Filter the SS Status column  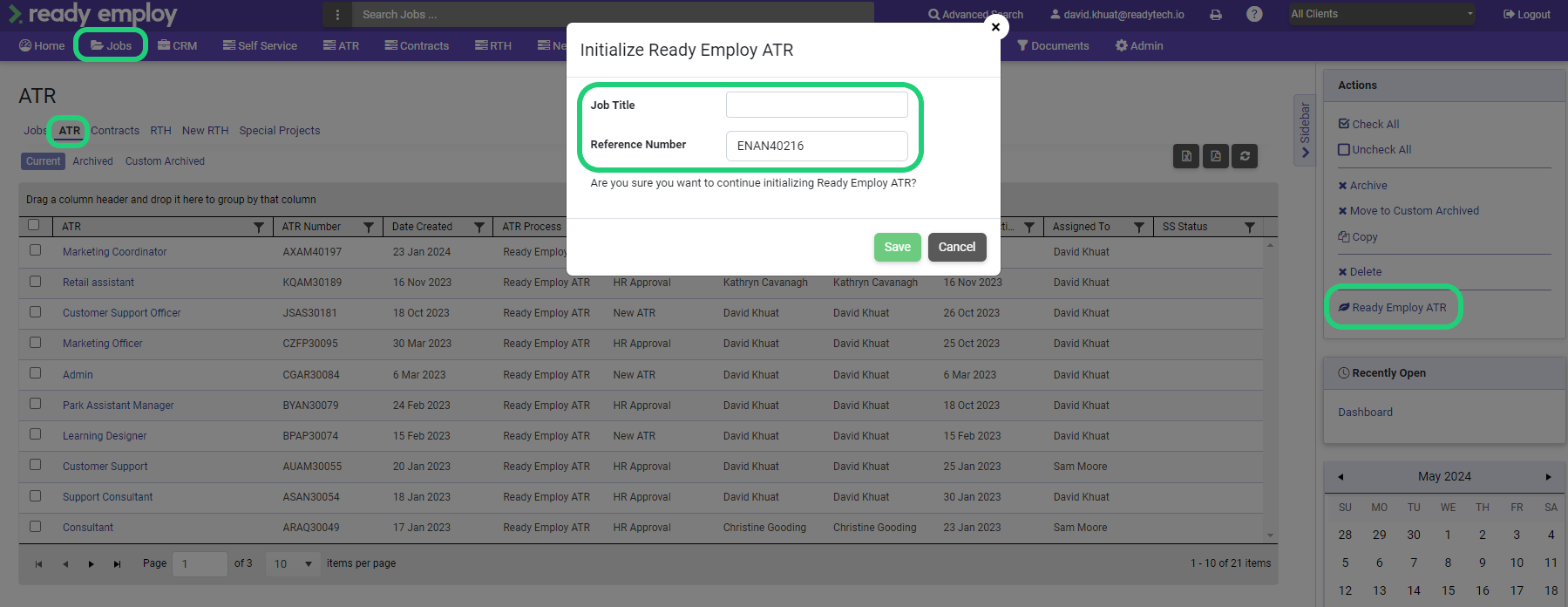pos(1249,227)
